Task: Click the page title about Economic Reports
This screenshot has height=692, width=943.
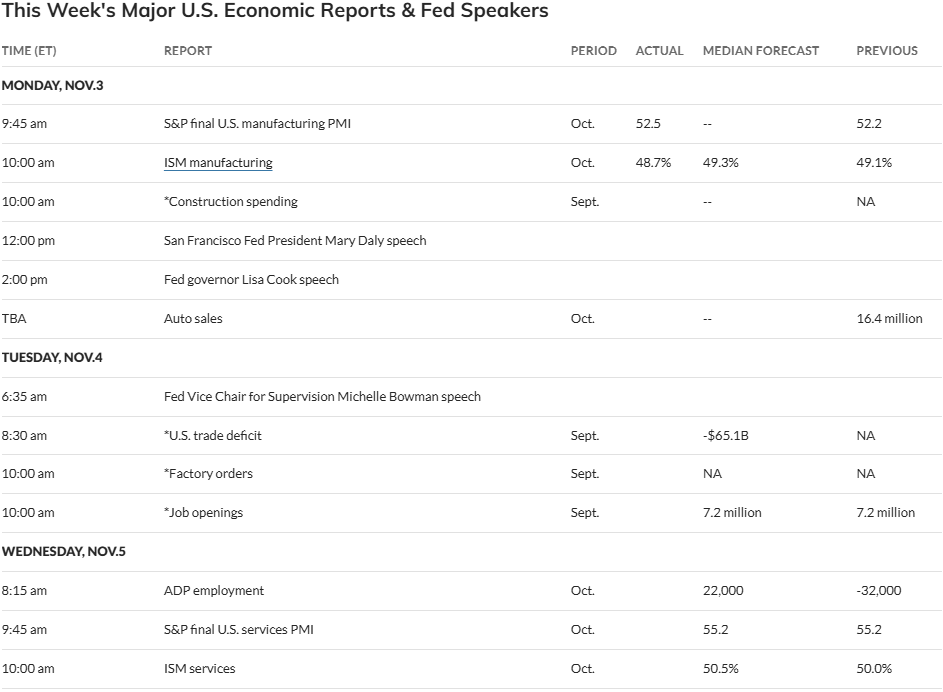Action: coord(275,12)
